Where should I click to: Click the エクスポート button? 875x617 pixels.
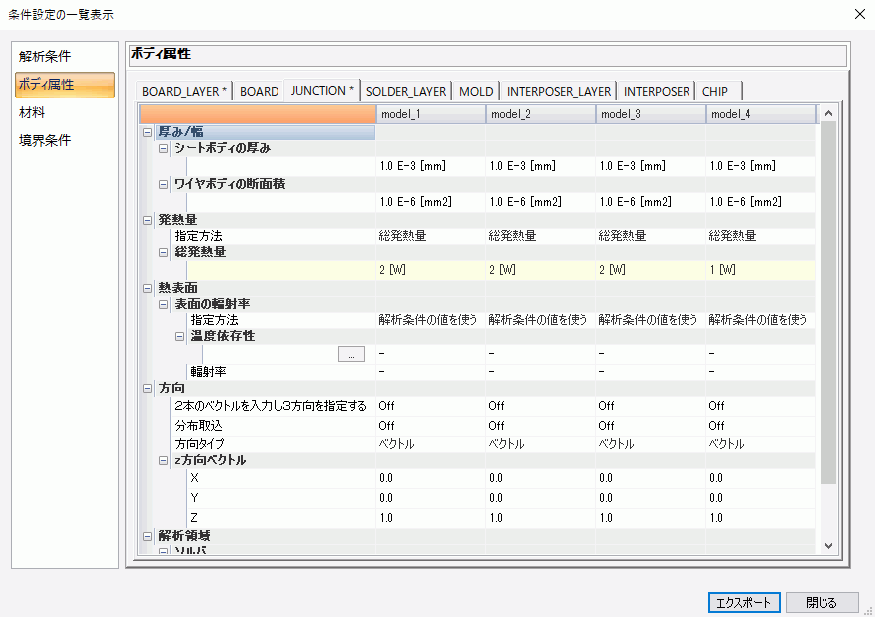click(743, 603)
